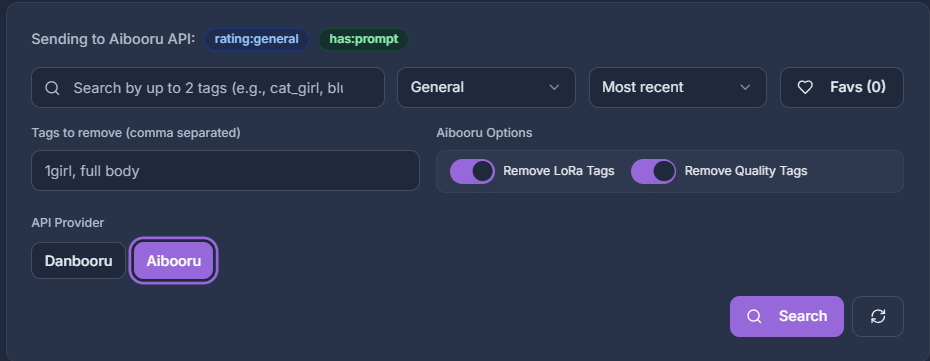
Task: Click the refresh arrows icon button
Action: [878, 317]
